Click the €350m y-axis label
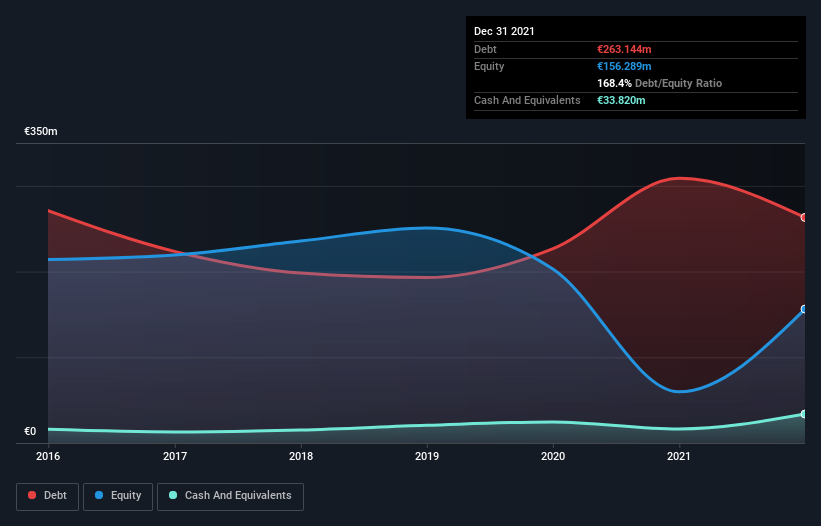The image size is (821, 526). click(41, 131)
